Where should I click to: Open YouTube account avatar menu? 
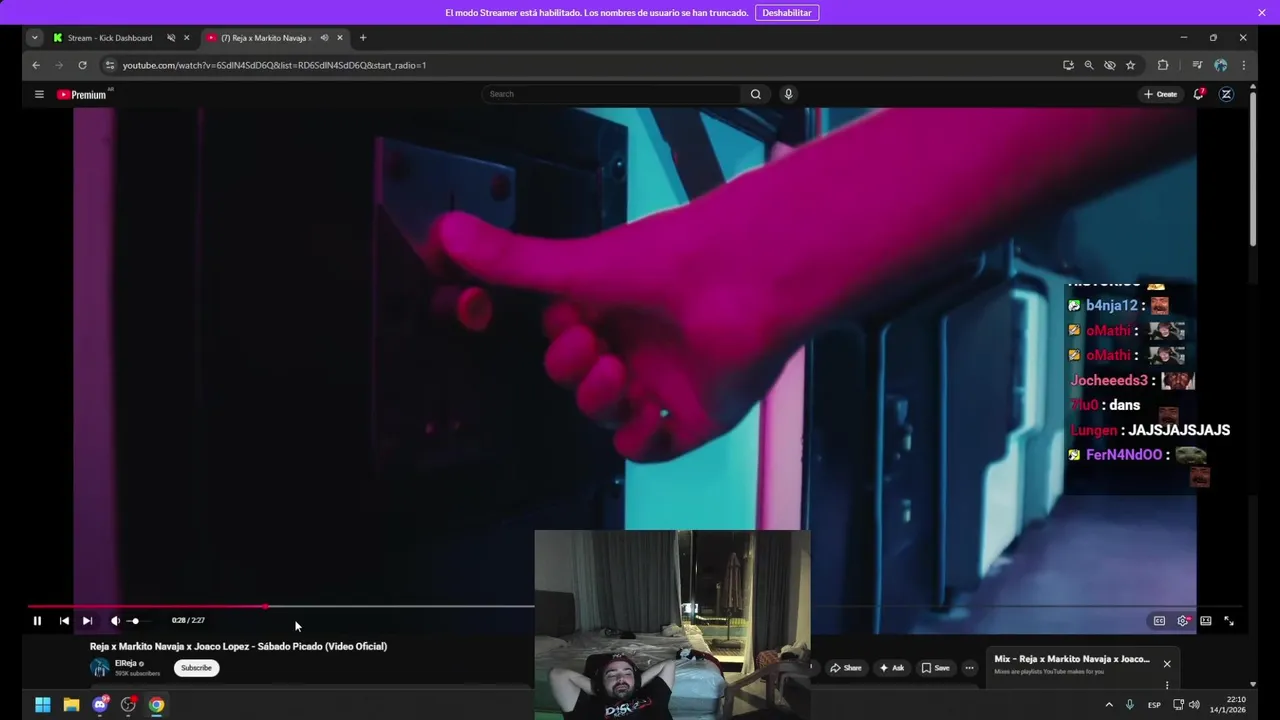click(x=1226, y=94)
